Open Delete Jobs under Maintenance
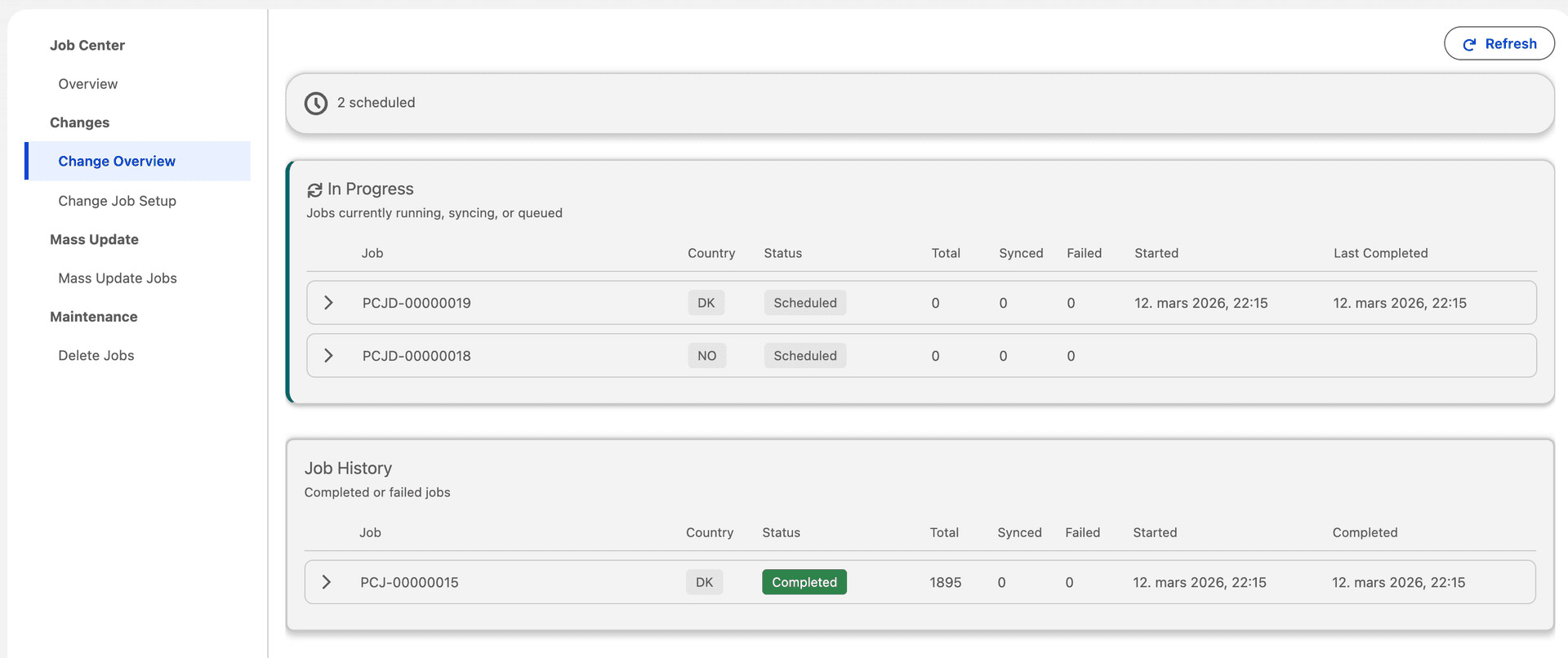The image size is (1568, 658). tap(96, 356)
